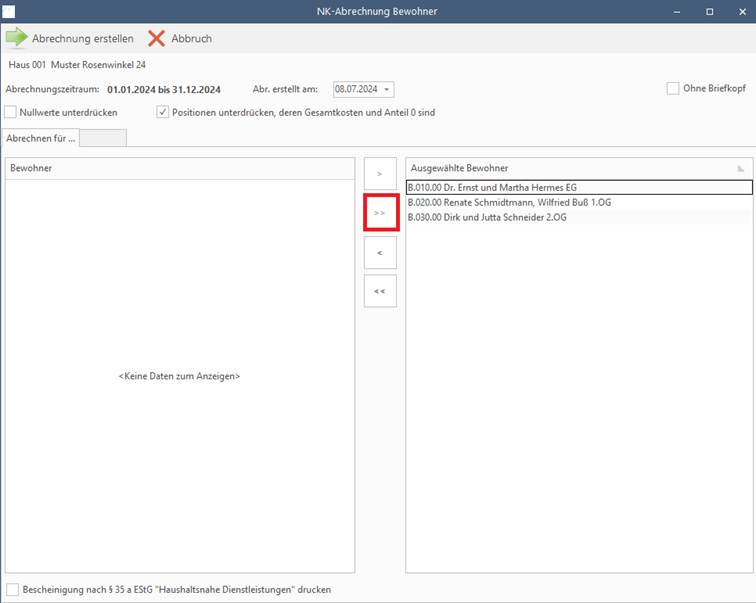The height and width of the screenshot is (603, 756).
Task: Move all residents with double right arrow
Action: tap(380, 213)
